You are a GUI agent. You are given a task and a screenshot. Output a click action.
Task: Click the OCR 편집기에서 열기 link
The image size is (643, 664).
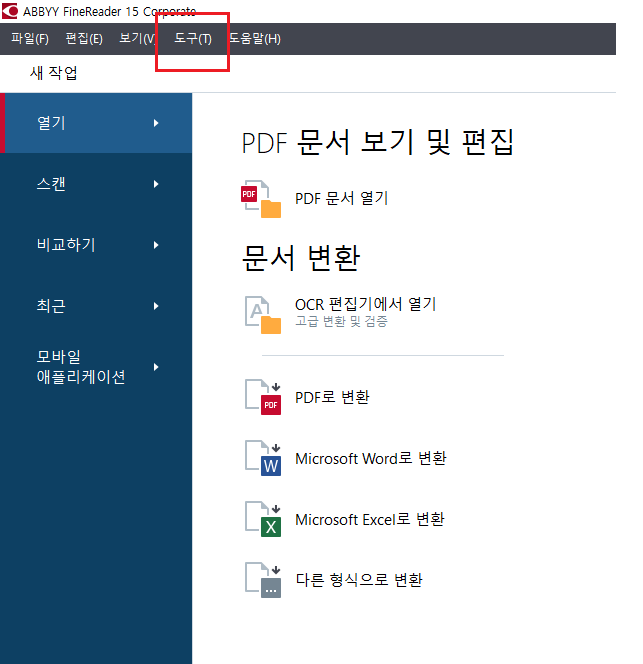click(366, 304)
